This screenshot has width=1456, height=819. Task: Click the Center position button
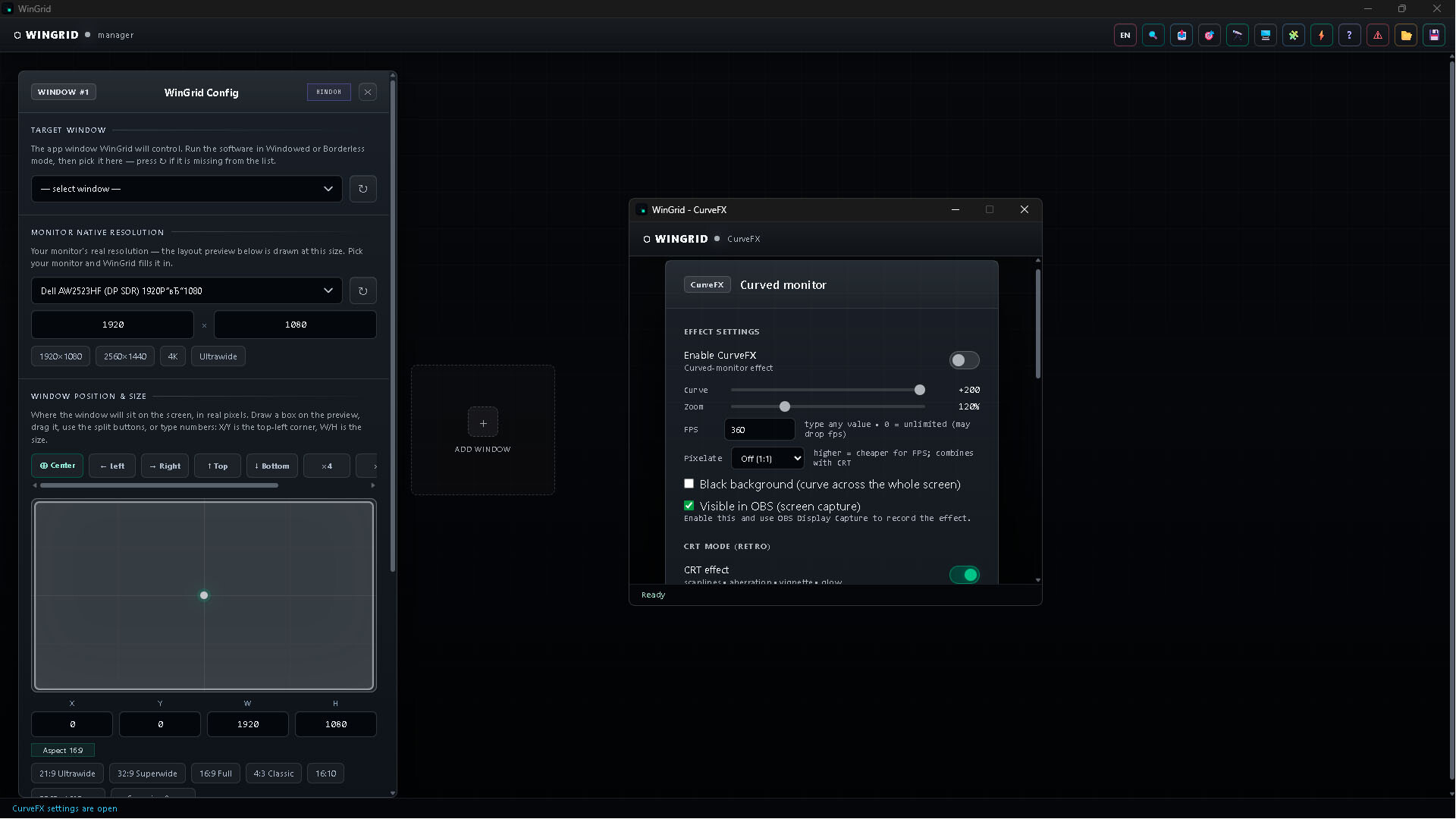(58, 466)
